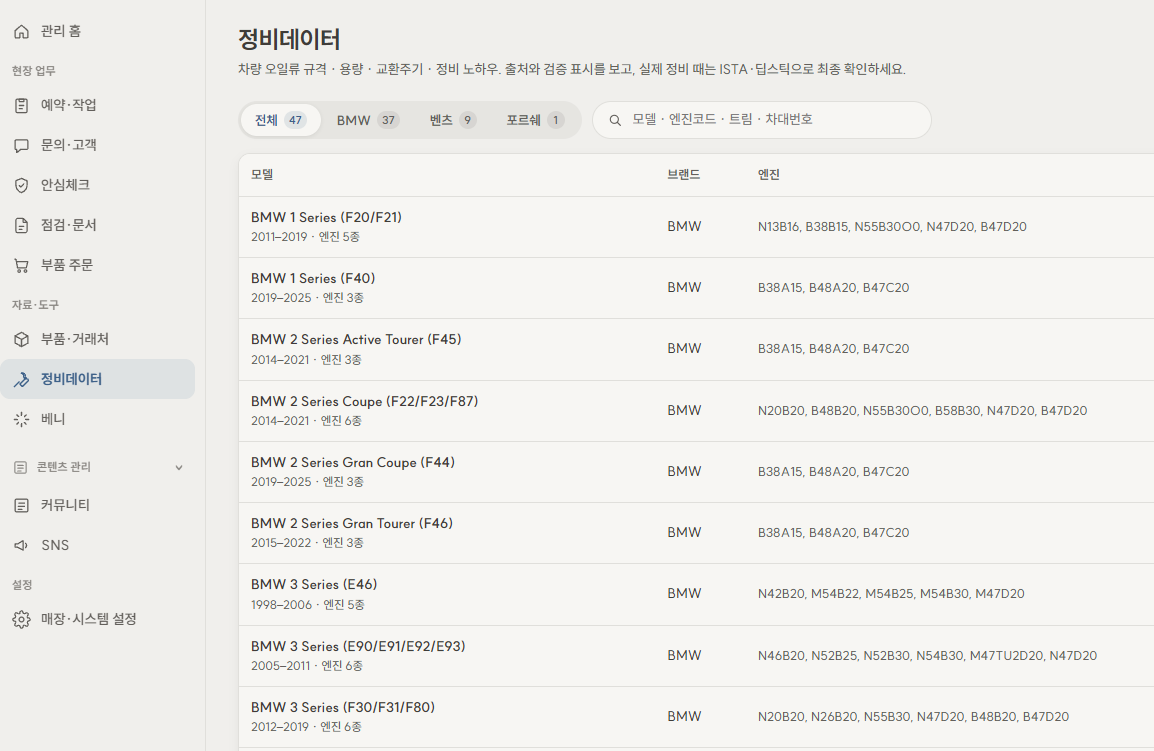
Task: Select 정비데이터 sidebar label
Action: [x=71, y=378]
